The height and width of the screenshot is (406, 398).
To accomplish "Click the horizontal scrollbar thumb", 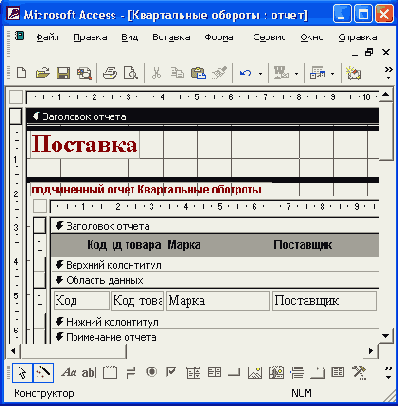I will pos(73,351).
